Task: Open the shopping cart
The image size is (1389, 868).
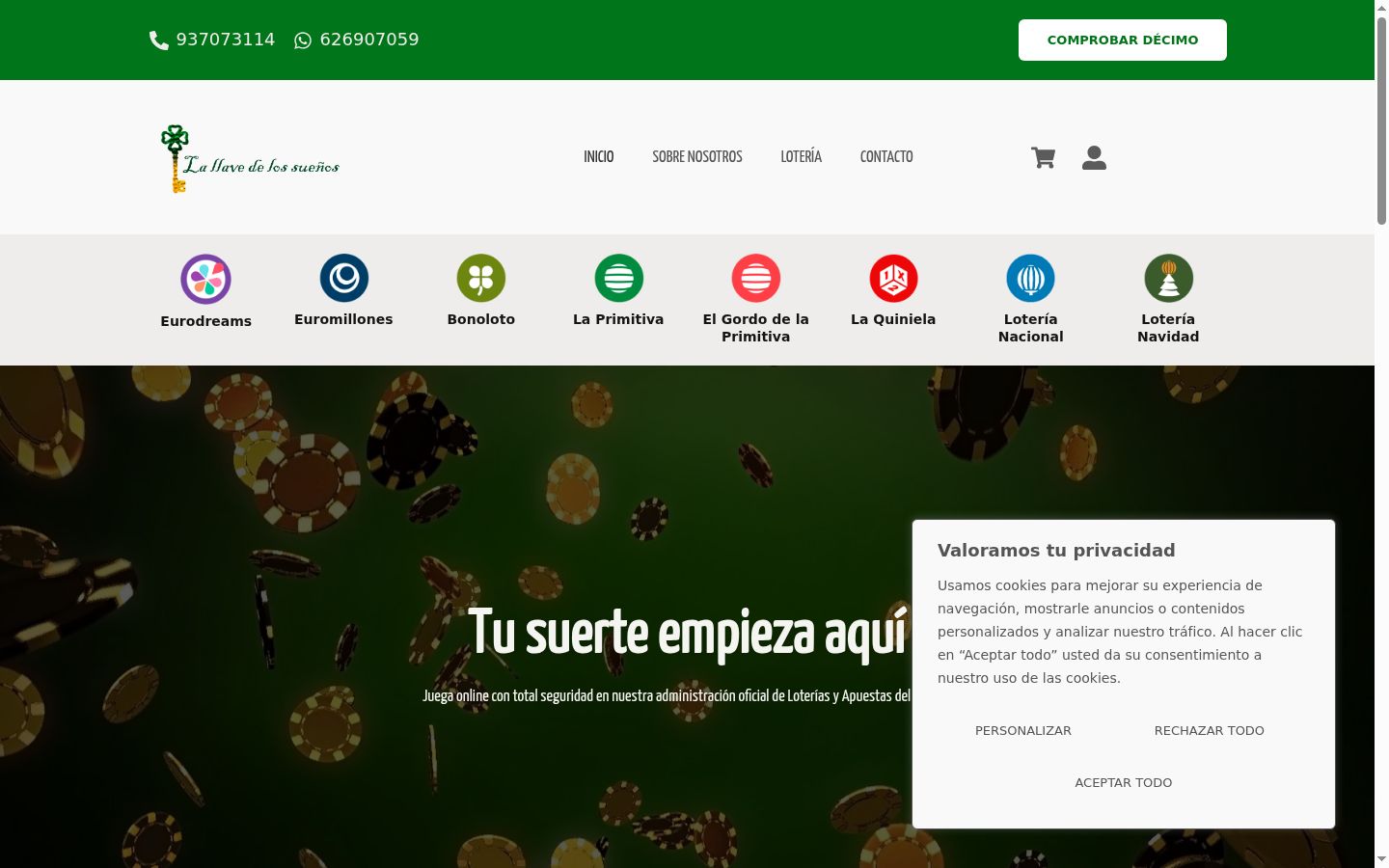Action: (1043, 157)
